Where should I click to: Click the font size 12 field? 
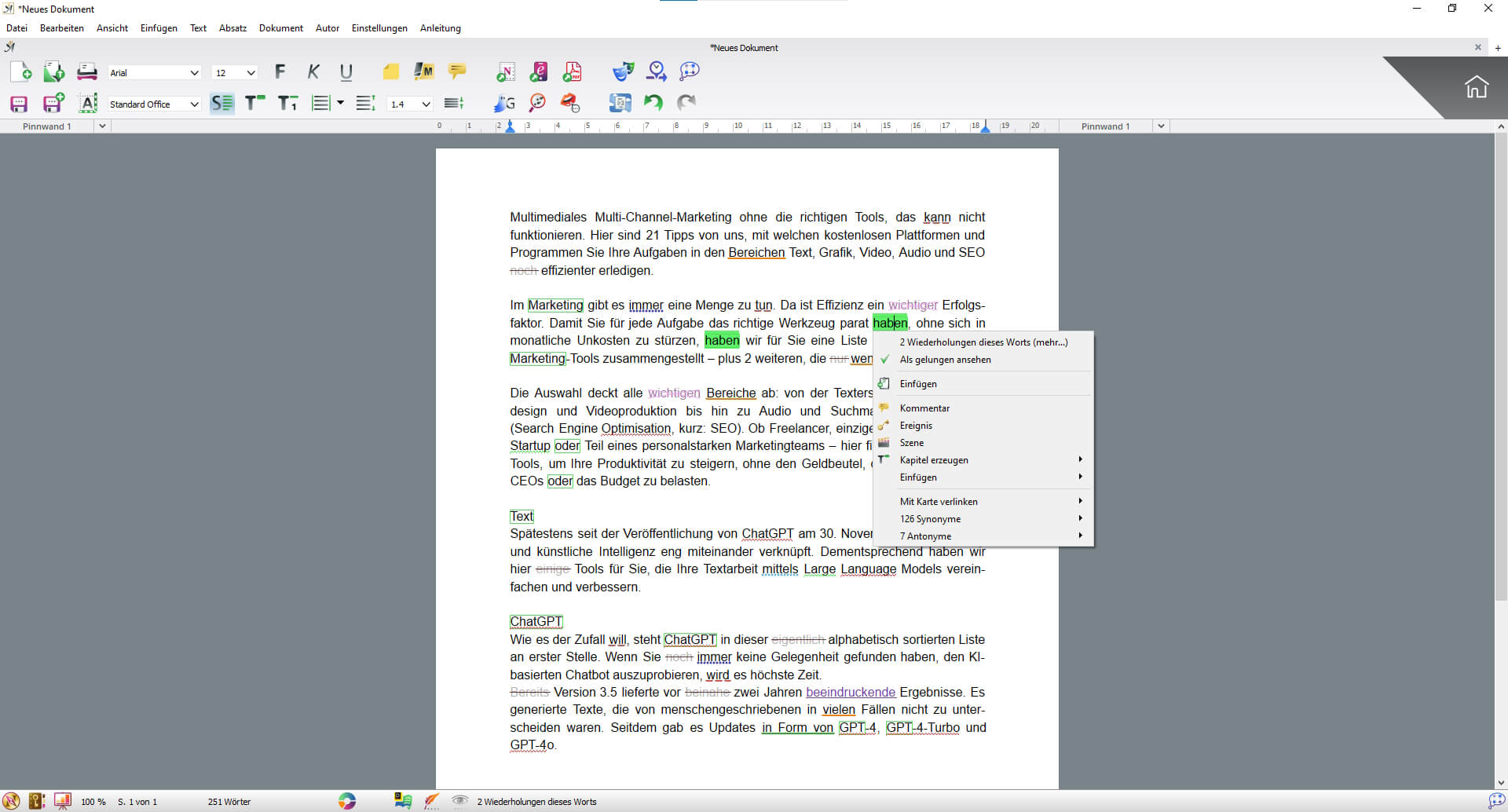228,73
